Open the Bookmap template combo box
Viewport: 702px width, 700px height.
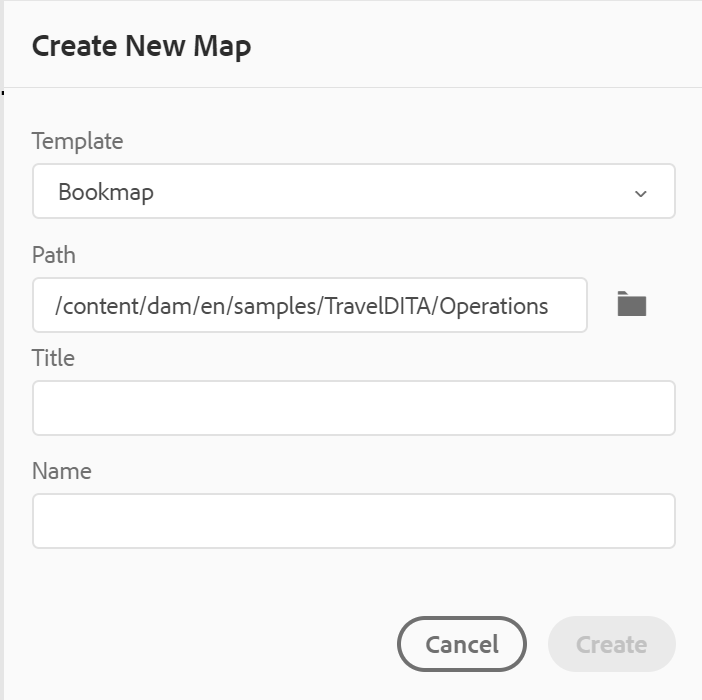(x=354, y=191)
